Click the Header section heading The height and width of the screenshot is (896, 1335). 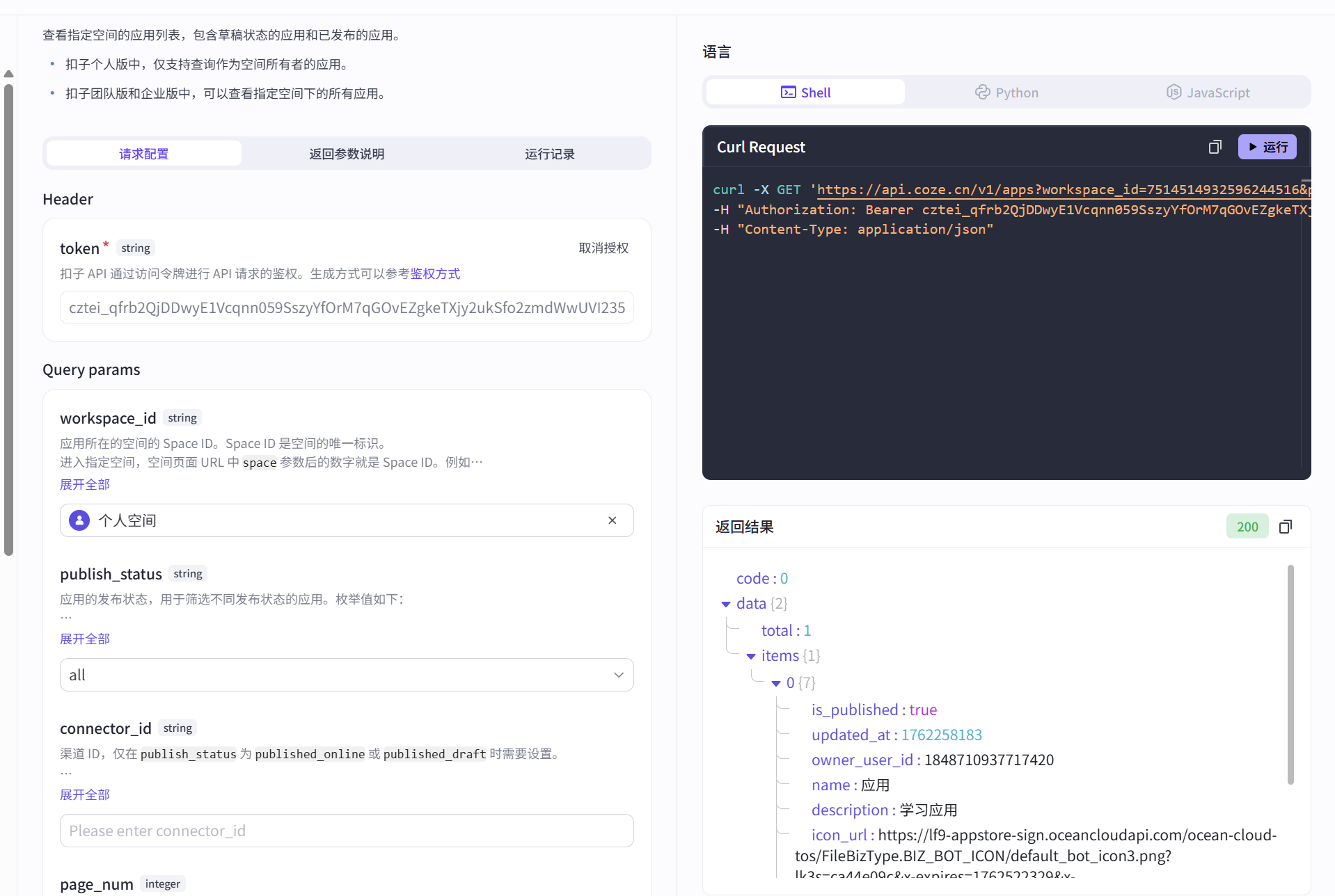tap(68, 199)
